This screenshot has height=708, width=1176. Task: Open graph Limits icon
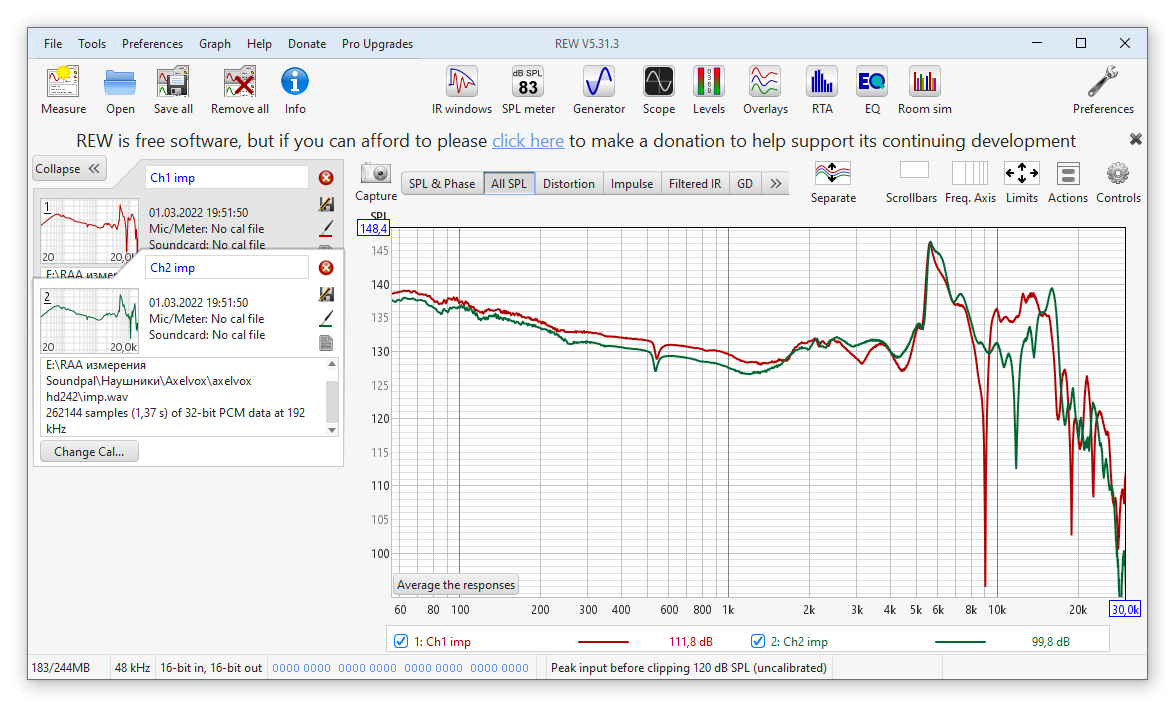click(1022, 173)
